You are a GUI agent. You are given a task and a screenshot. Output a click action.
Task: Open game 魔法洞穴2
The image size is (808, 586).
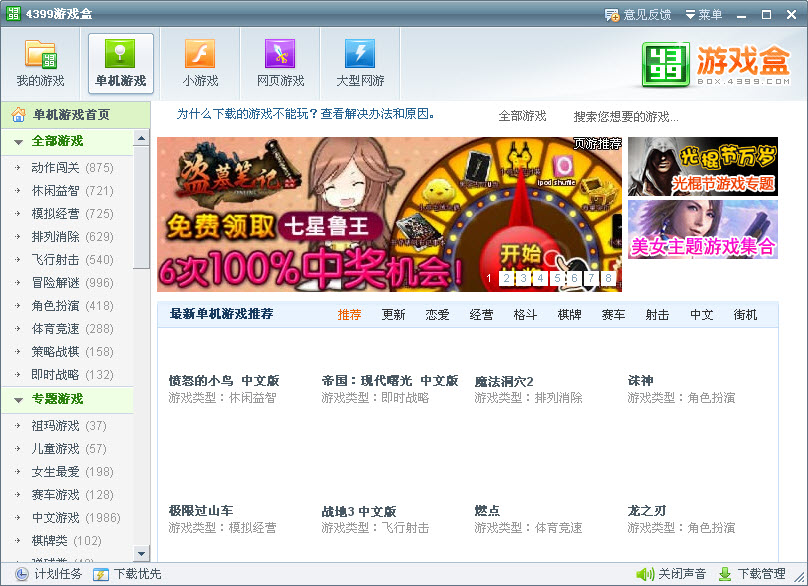click(504, 382)
